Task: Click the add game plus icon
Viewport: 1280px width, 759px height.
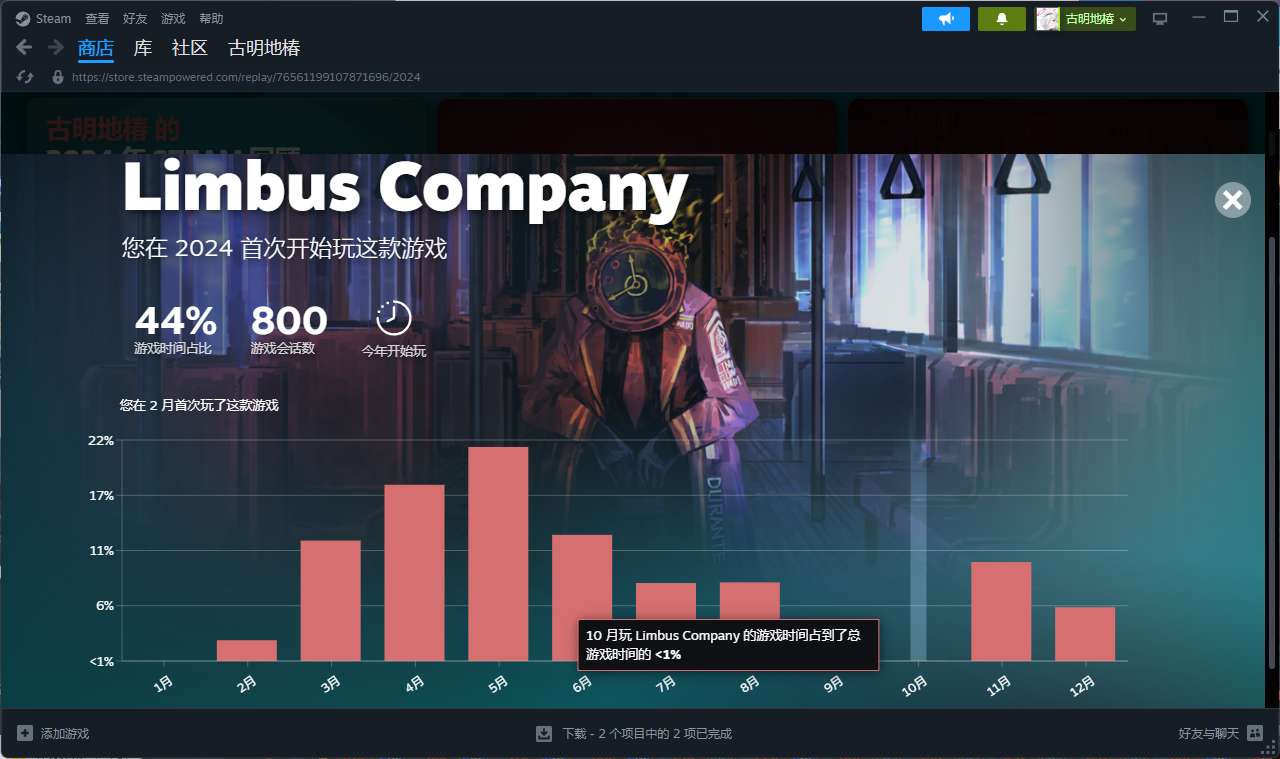Action: point(25,733)
